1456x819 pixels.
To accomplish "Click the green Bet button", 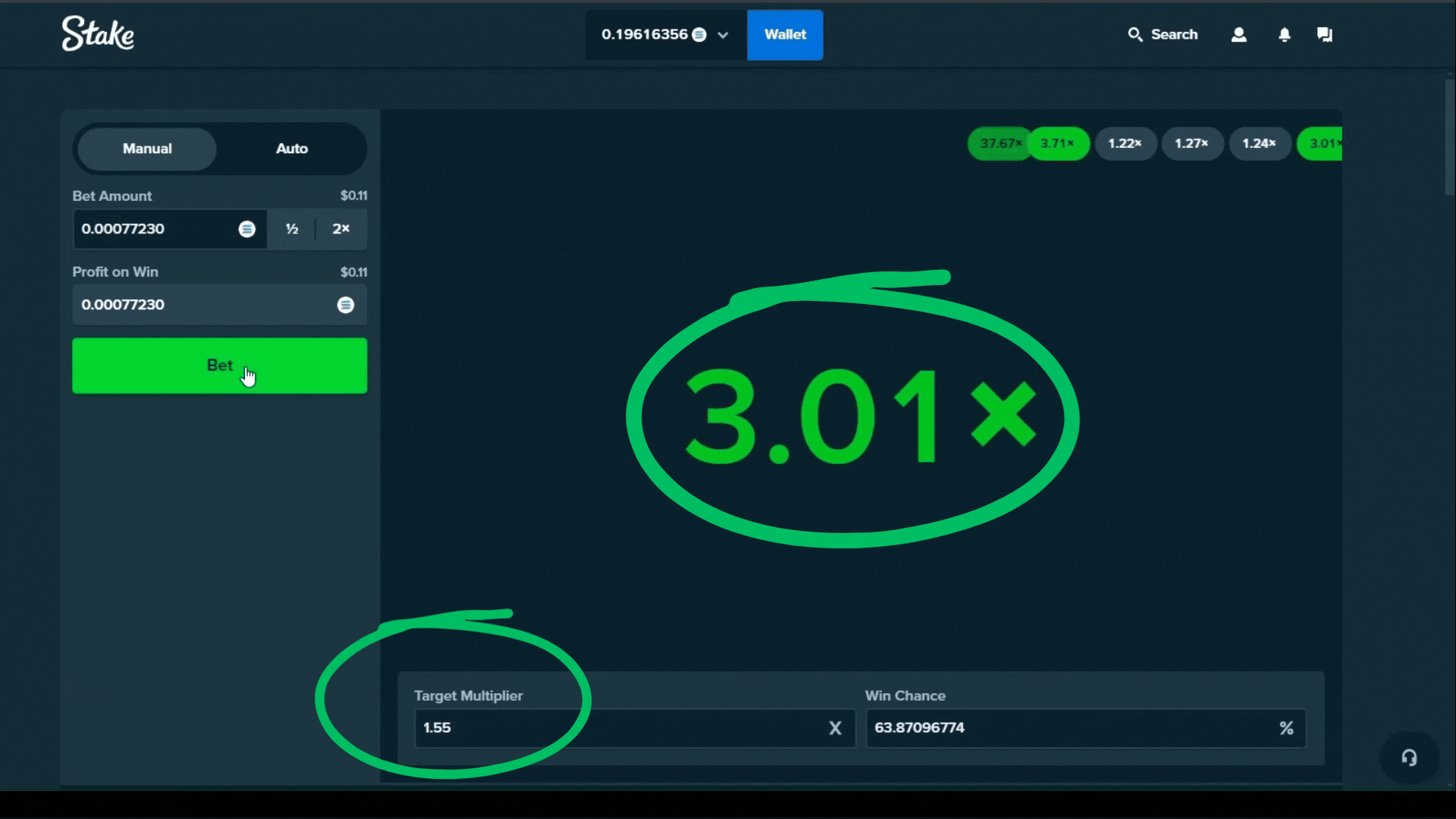I will (220, 366).
